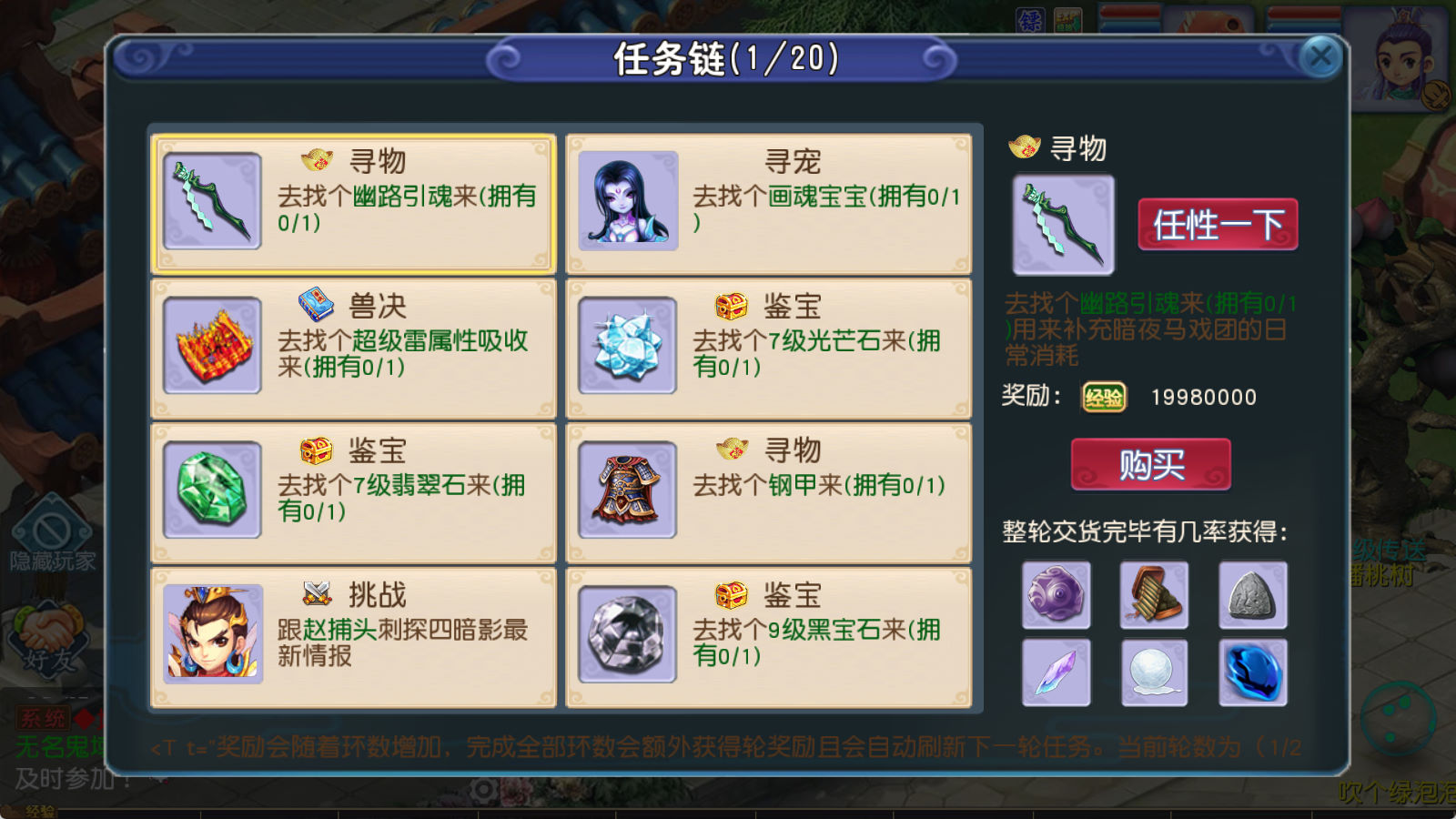Viewport: 1456px width, 819px height.
Task: View the blue sapphire reward item
Action: (x=1253, y=672)
